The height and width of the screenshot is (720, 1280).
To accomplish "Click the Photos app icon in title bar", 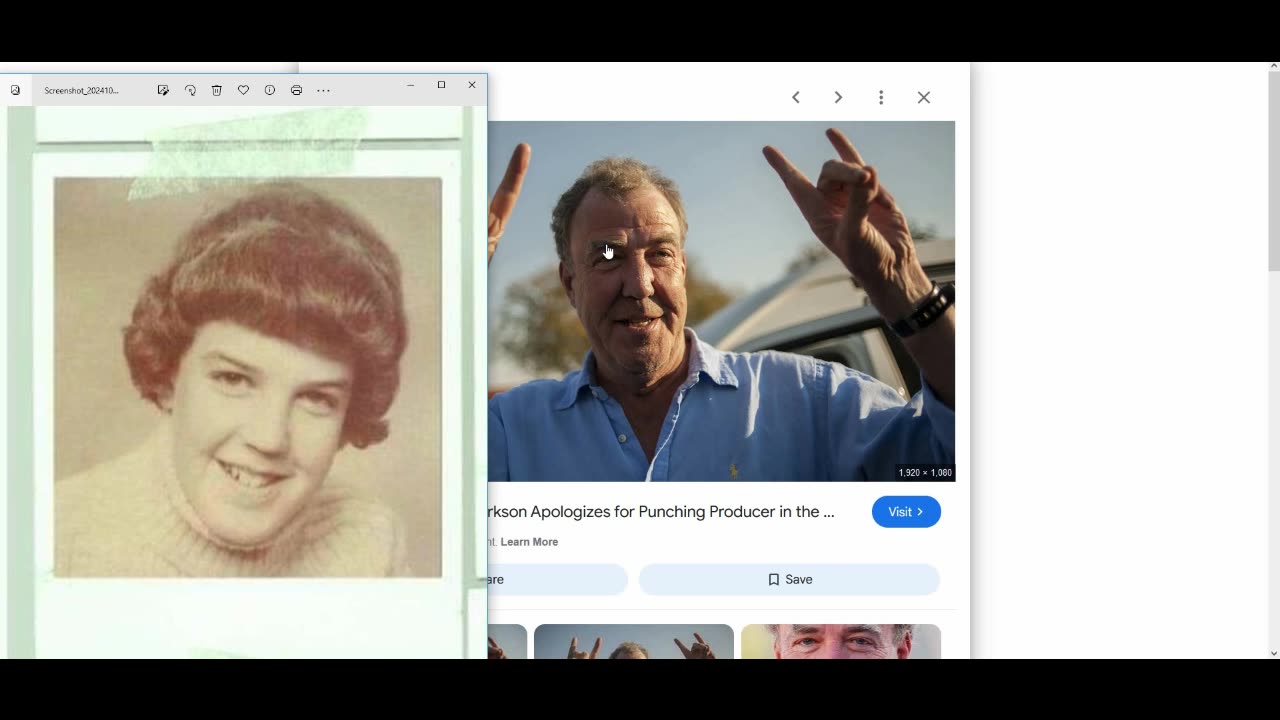I will [x=15, y=90].
